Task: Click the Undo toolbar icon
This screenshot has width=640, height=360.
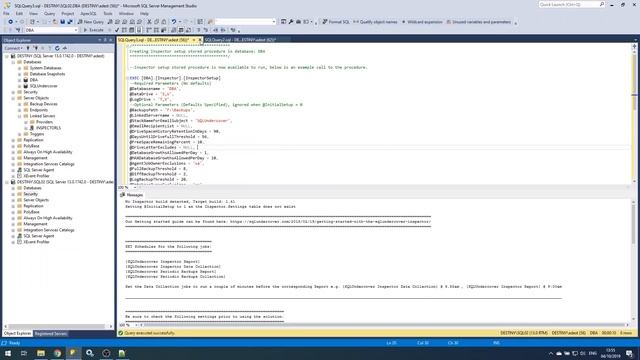Action: pyautogui.click(x=174, y=22)
